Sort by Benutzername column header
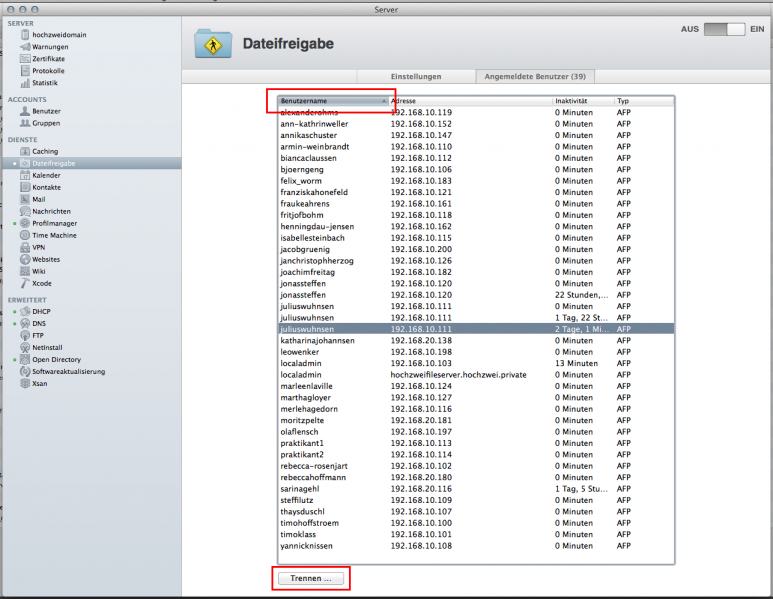Image resolution: width=773 pixels, height=599 pixels. 330,101
